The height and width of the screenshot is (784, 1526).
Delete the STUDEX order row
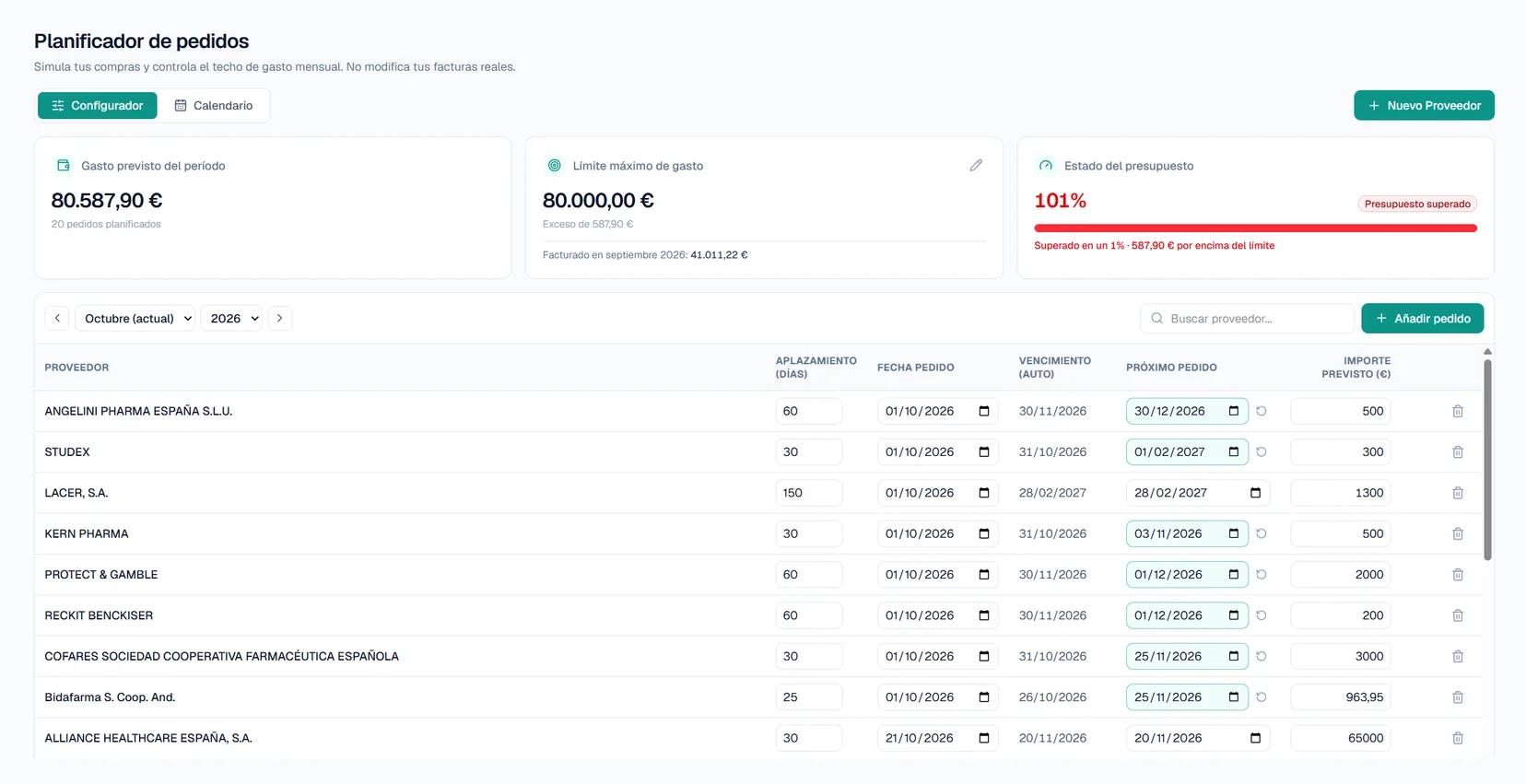click(x=1458, y=452)
